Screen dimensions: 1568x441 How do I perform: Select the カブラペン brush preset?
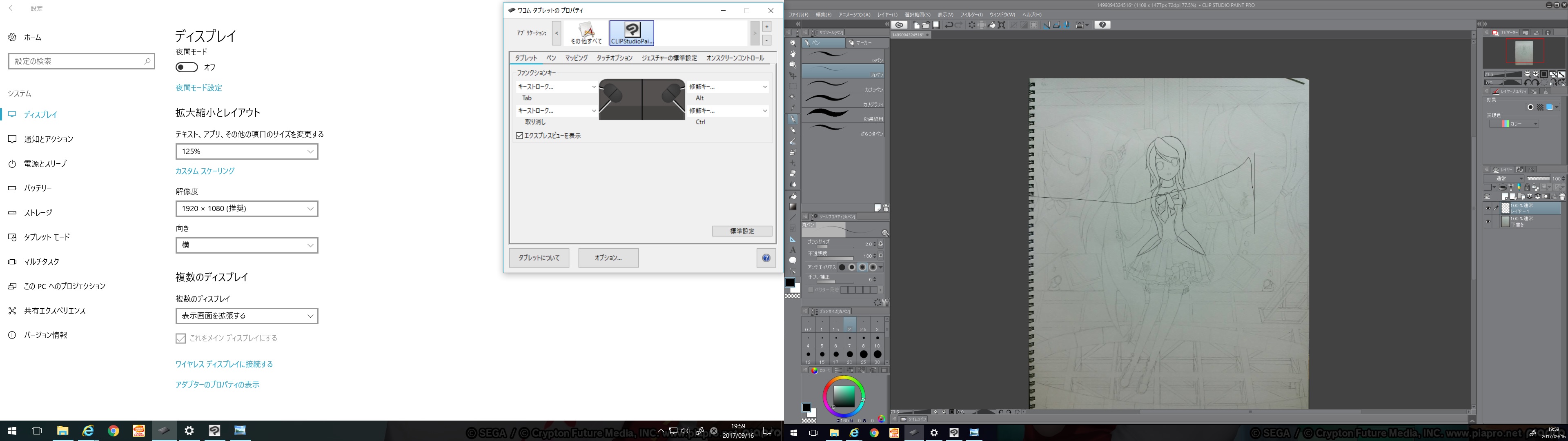click(843, 85)
